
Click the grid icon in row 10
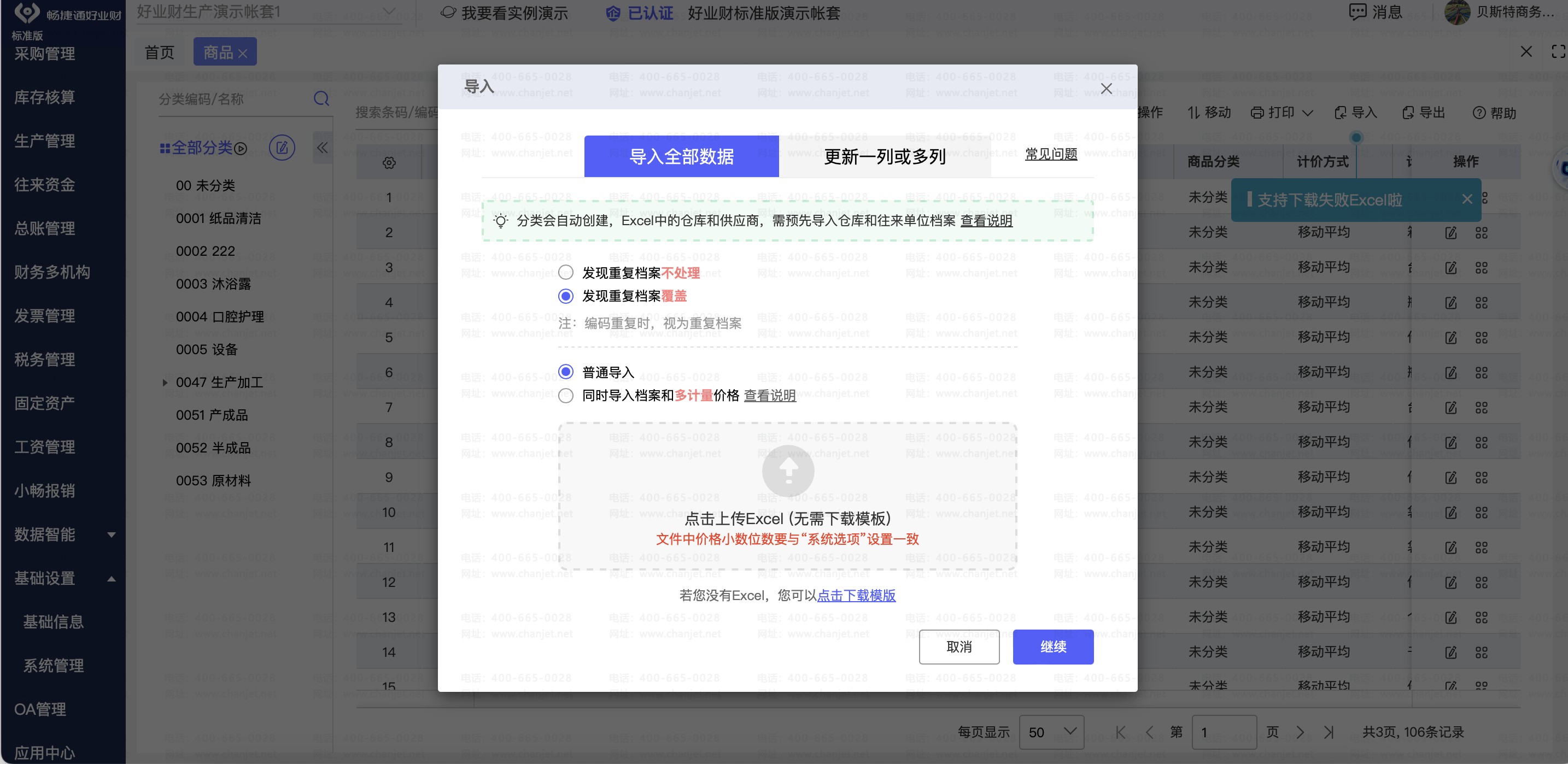(x=1482, y=513)
